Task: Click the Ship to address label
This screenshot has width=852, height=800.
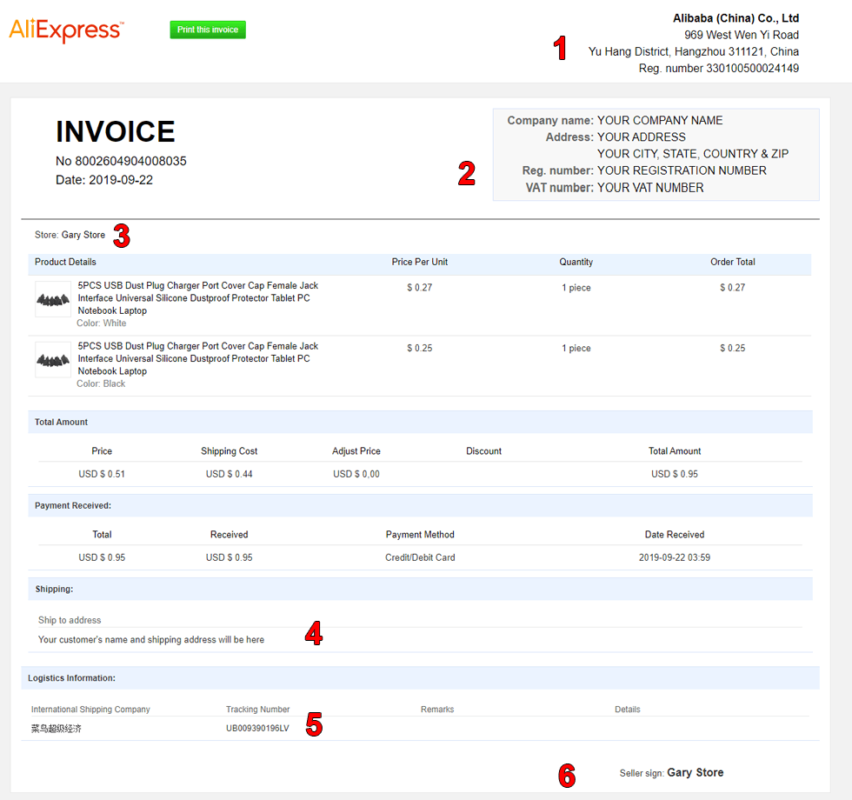Action: [x=70, y=620]
